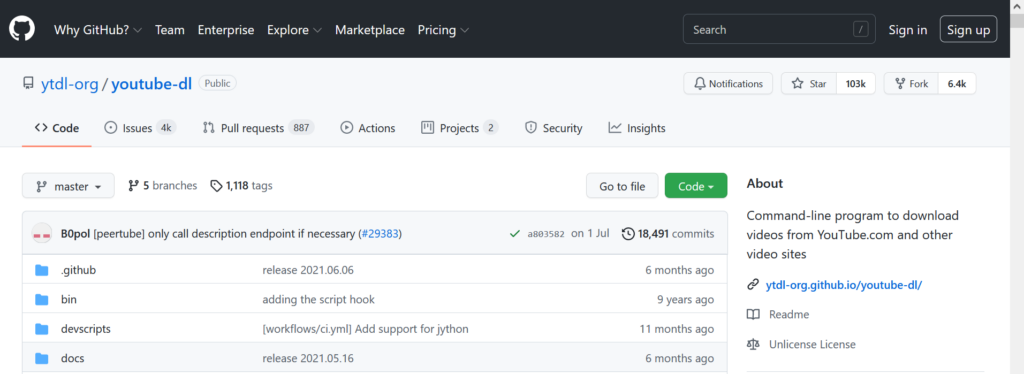
Task: Expand the Pricing menu
Action: pyautogui.click(x=443, y=30)
